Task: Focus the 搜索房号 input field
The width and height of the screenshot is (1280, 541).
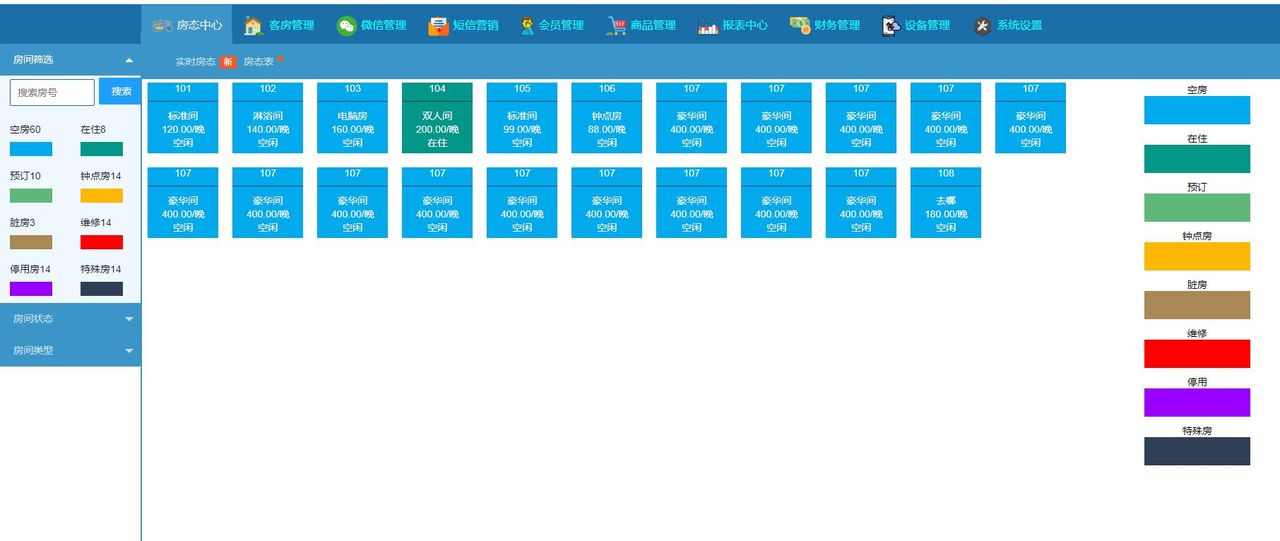Action: 52,92
